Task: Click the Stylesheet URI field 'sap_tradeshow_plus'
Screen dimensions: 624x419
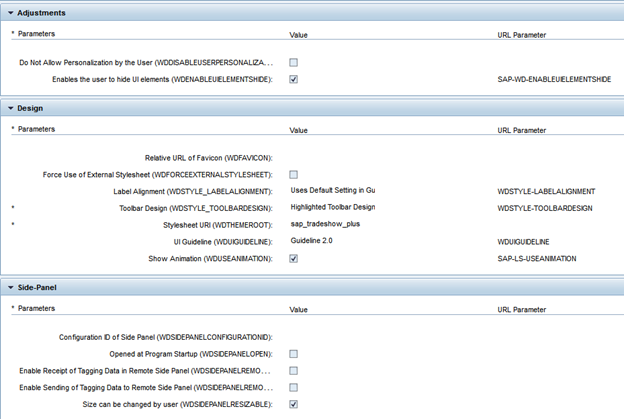Action: 325,224
